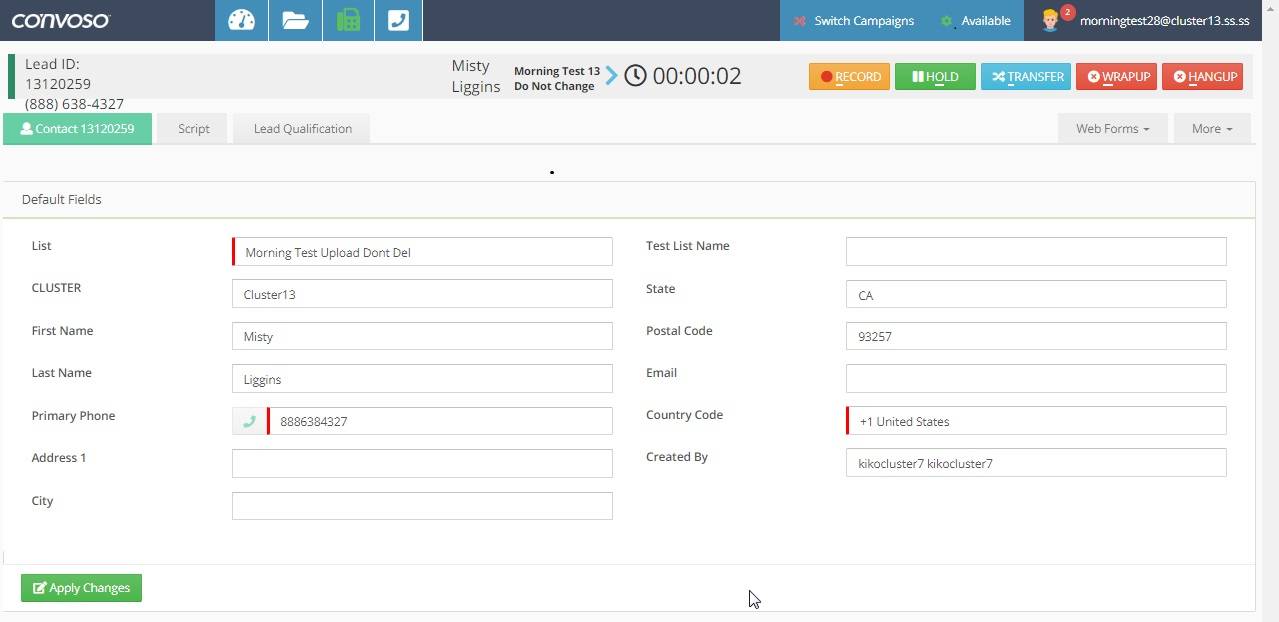The image size is (1279, 622).
Task: Switch to the Script tab
Action: click(x=192, y=128)
